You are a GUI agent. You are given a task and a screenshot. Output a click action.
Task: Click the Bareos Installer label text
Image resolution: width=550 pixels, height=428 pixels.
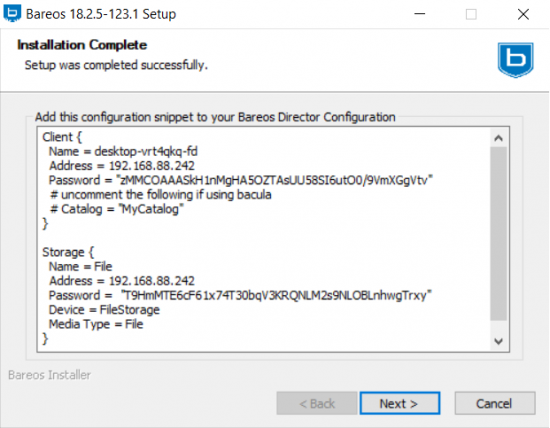tap(49, 375)
